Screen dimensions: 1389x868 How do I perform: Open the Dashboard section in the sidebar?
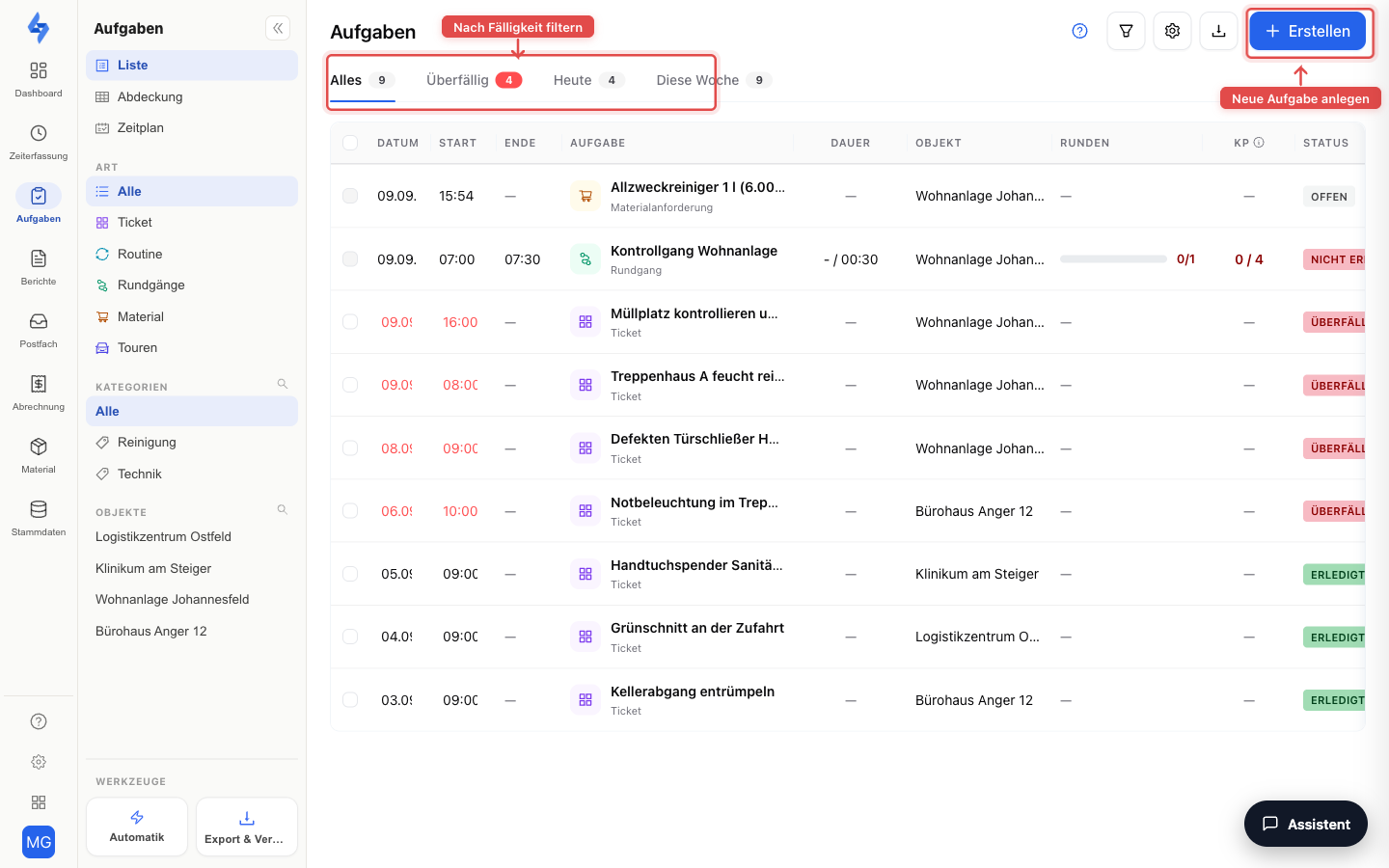pos(39,79)
